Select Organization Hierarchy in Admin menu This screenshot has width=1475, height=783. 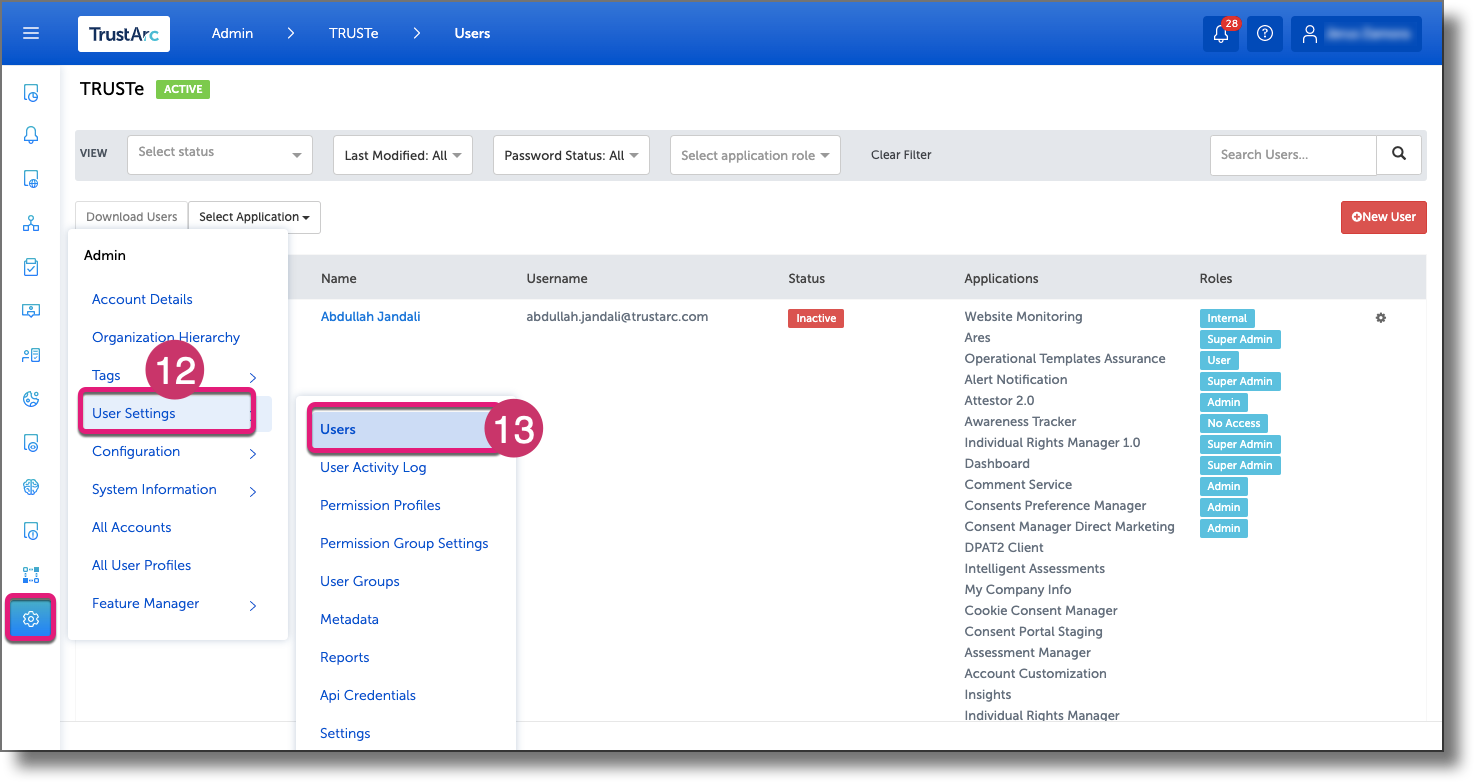click(166, 337)
